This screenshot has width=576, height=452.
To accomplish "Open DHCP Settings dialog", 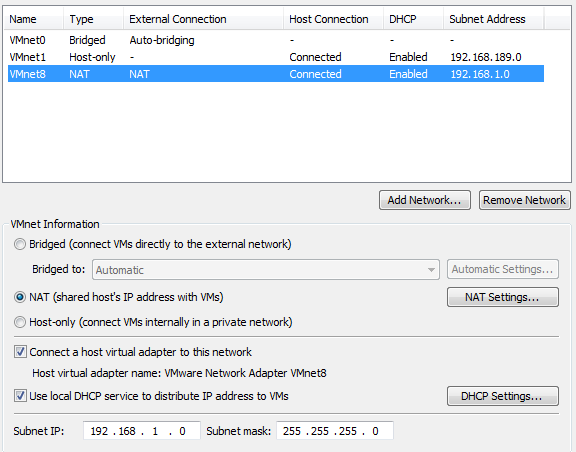I will 503,396.
